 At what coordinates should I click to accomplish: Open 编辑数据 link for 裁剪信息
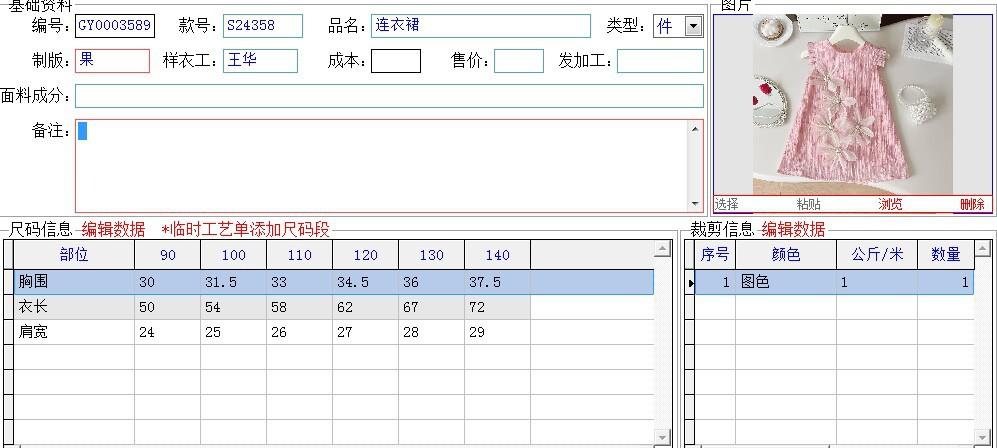[793, 229]
